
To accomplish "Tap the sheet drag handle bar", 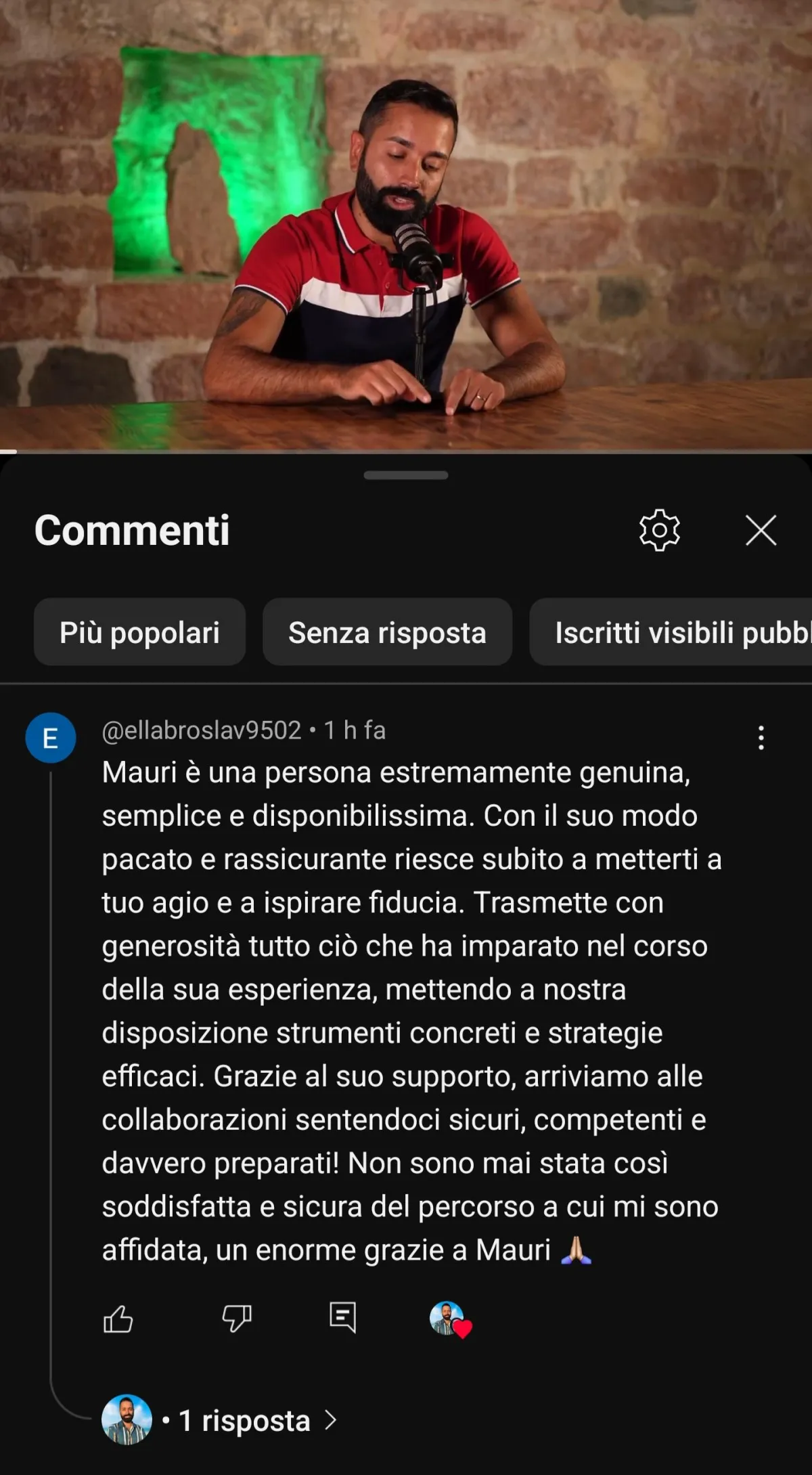I will click(x=406, y=475).
